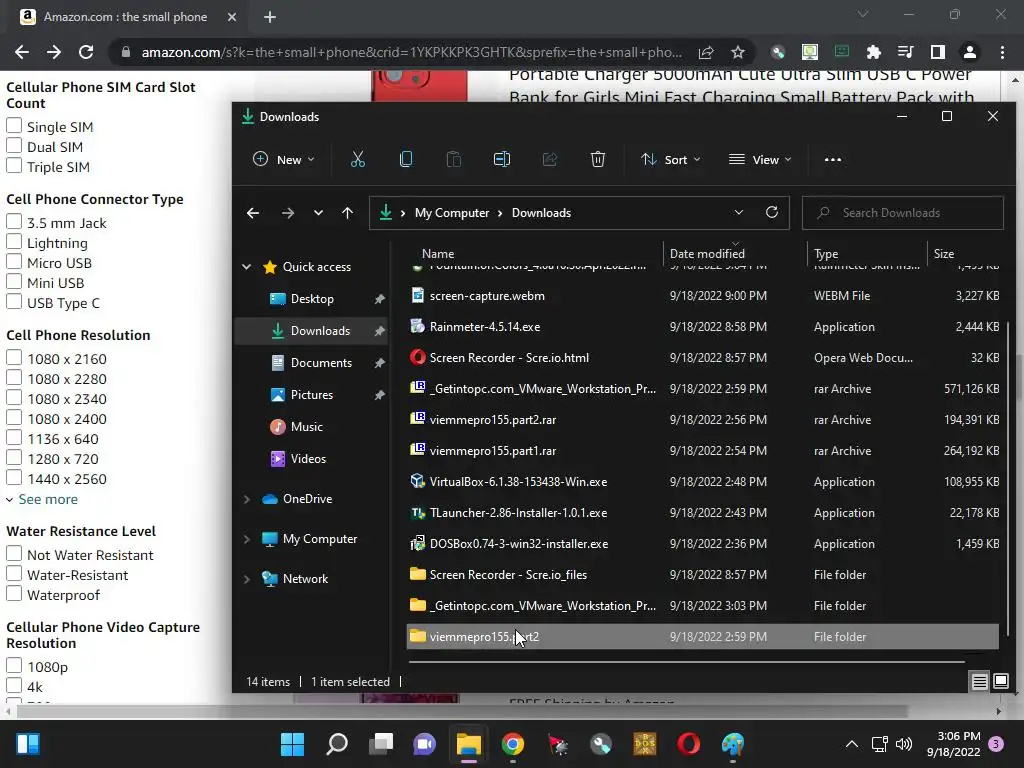Check the Single SIM filter
This screenshot has height=768, width=1024.
click(14, 125)
